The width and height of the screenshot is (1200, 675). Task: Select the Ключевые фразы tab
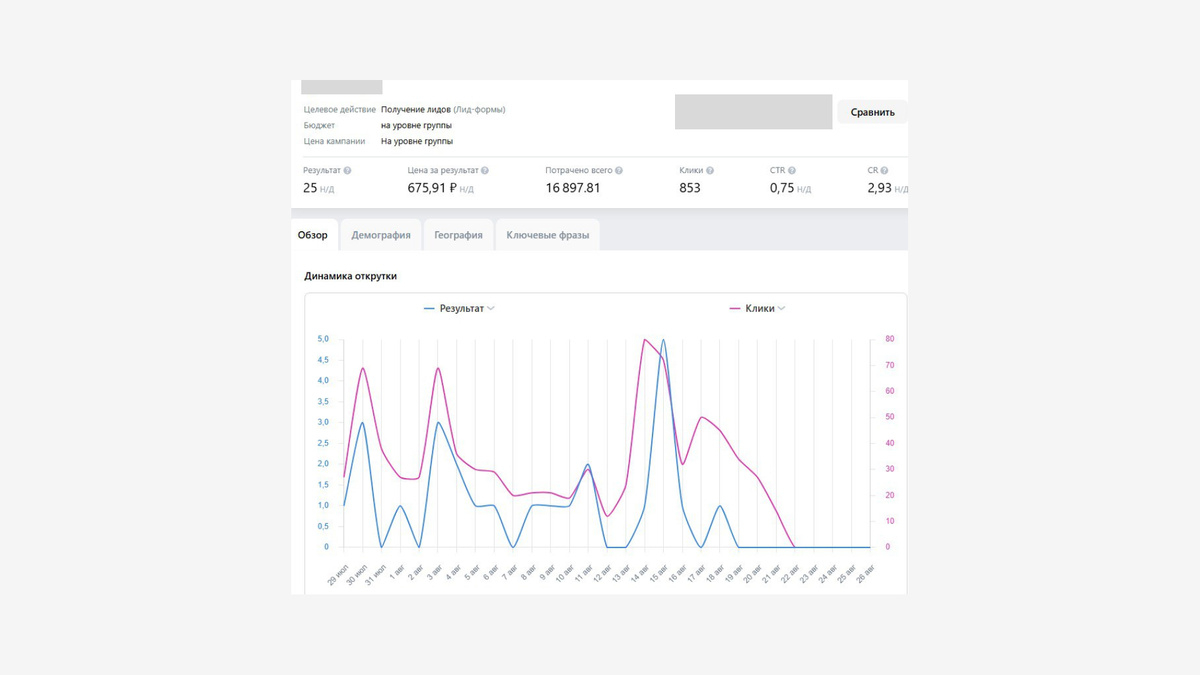pyautogui.click(x=547, y=235)
